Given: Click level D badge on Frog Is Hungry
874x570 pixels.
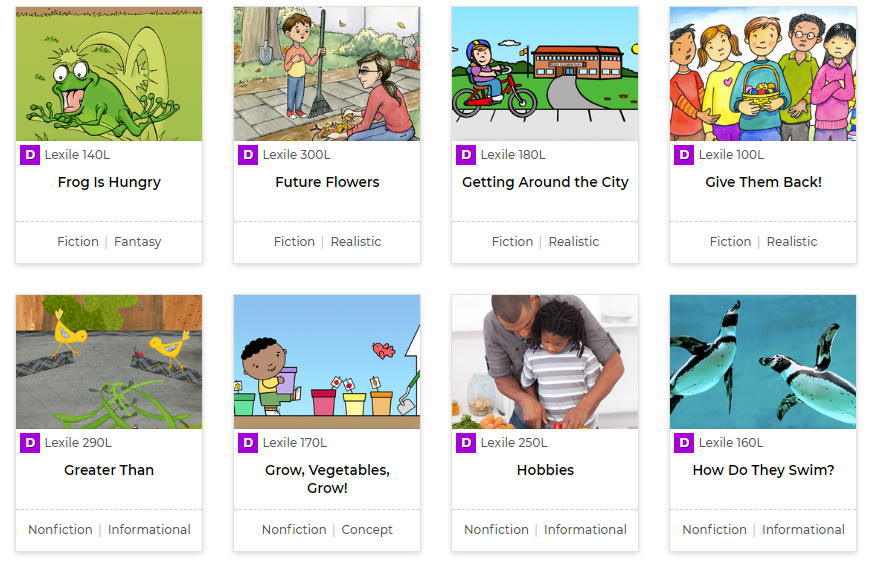Looking at the screenshot, I should [30, 155].
